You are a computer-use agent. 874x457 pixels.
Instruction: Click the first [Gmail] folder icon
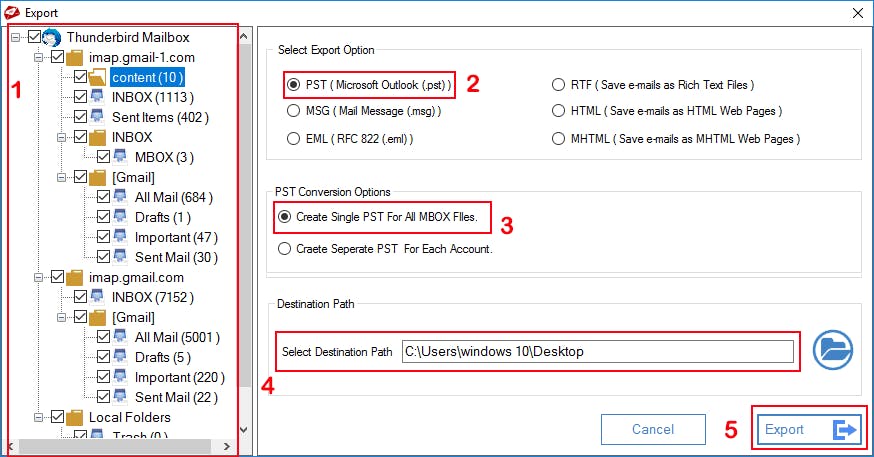[x=97, y=177]
